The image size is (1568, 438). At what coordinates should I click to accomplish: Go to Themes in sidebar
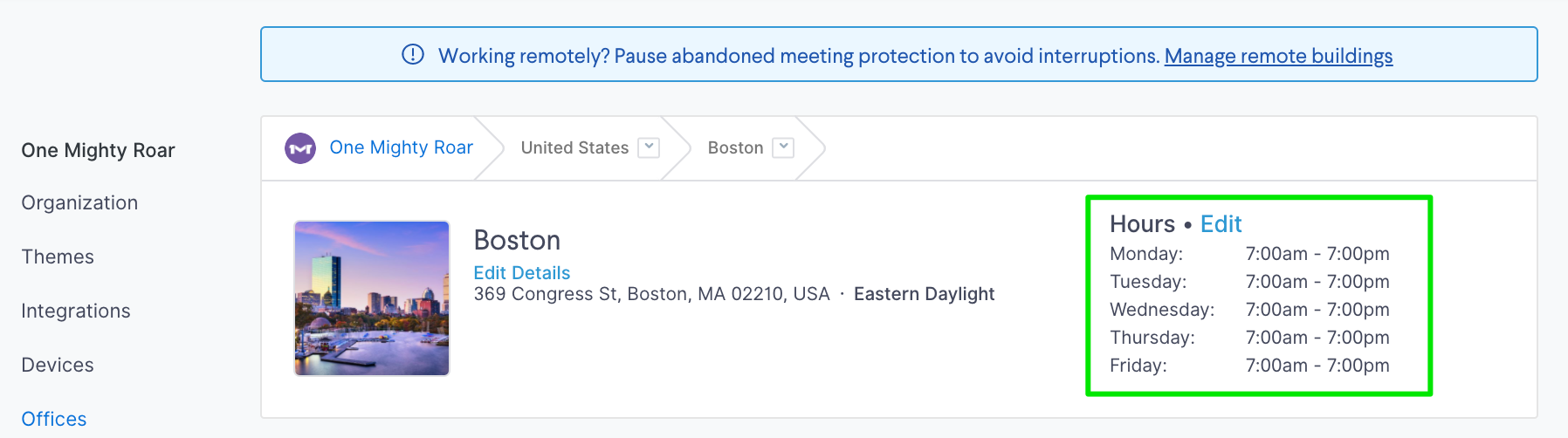[58, 257]
